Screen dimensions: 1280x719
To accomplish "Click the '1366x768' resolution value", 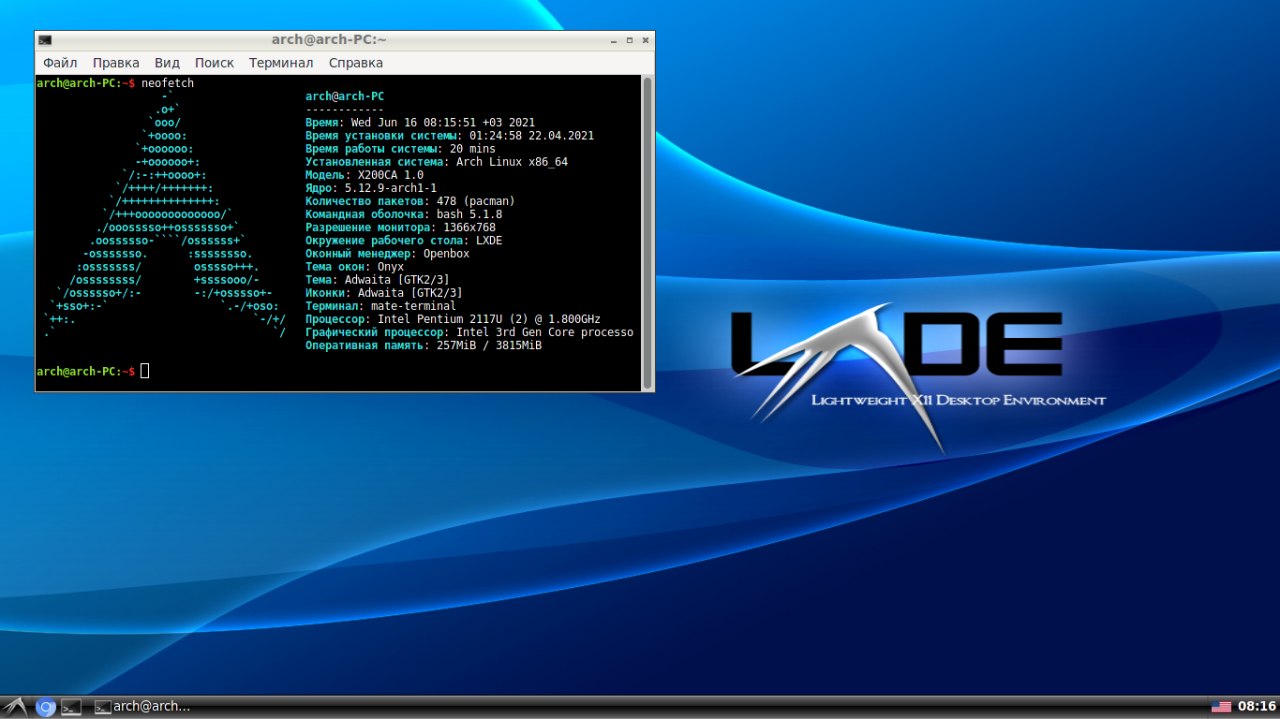I will pos(469,227).
